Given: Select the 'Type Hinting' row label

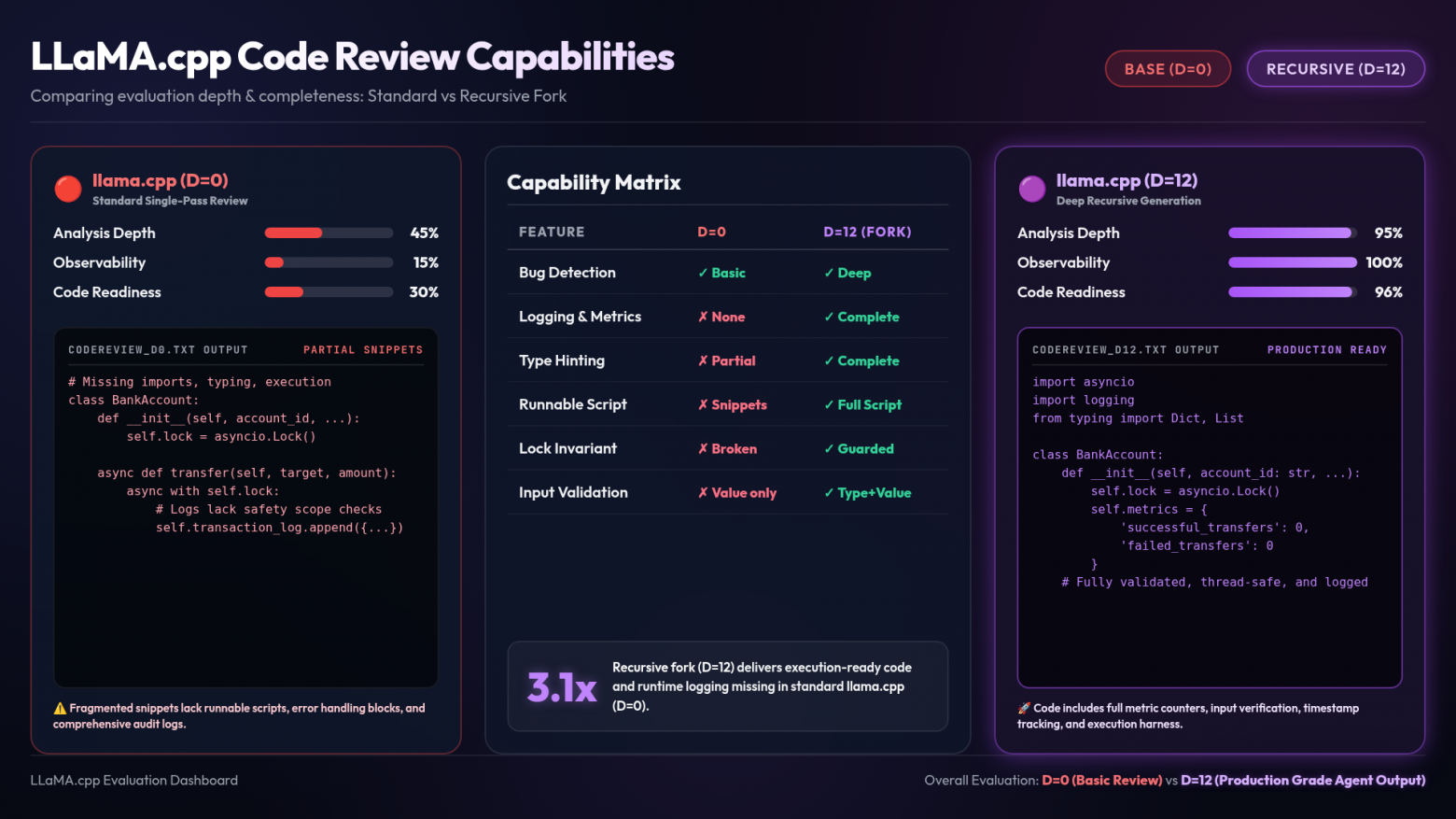Looking at the screenshot, I should click(x=562, y=360).
